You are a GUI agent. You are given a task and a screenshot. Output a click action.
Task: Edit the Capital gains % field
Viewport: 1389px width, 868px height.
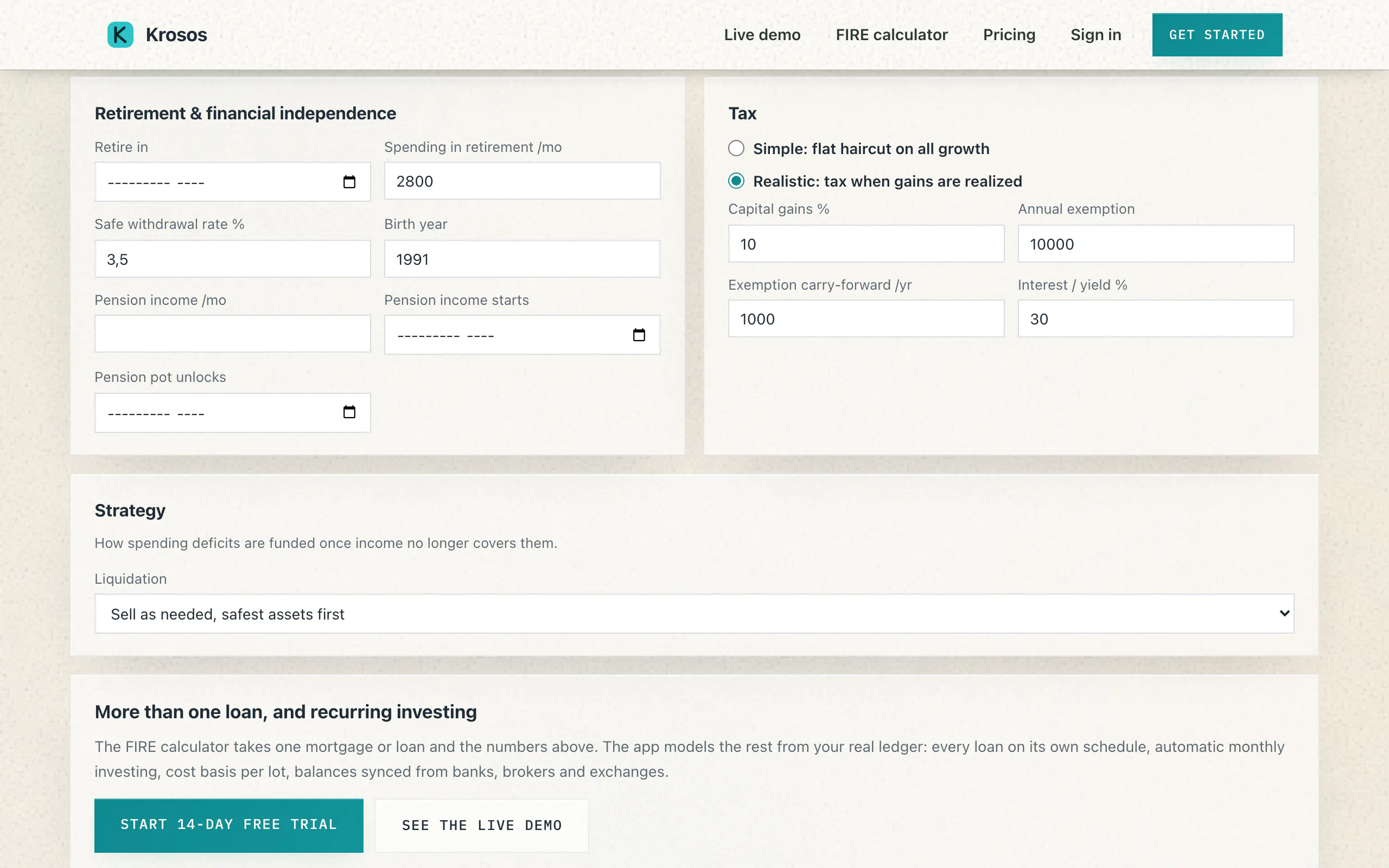coord(866,244)
